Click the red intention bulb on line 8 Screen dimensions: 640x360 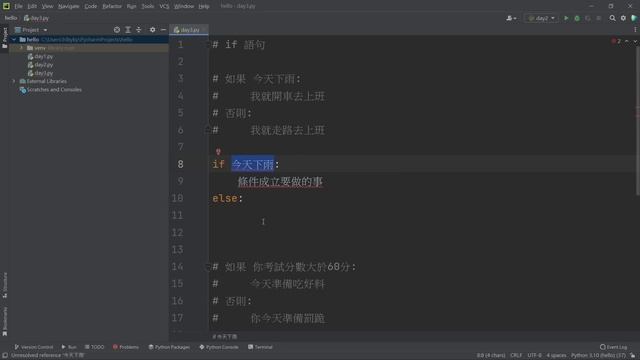coord(218,152)
